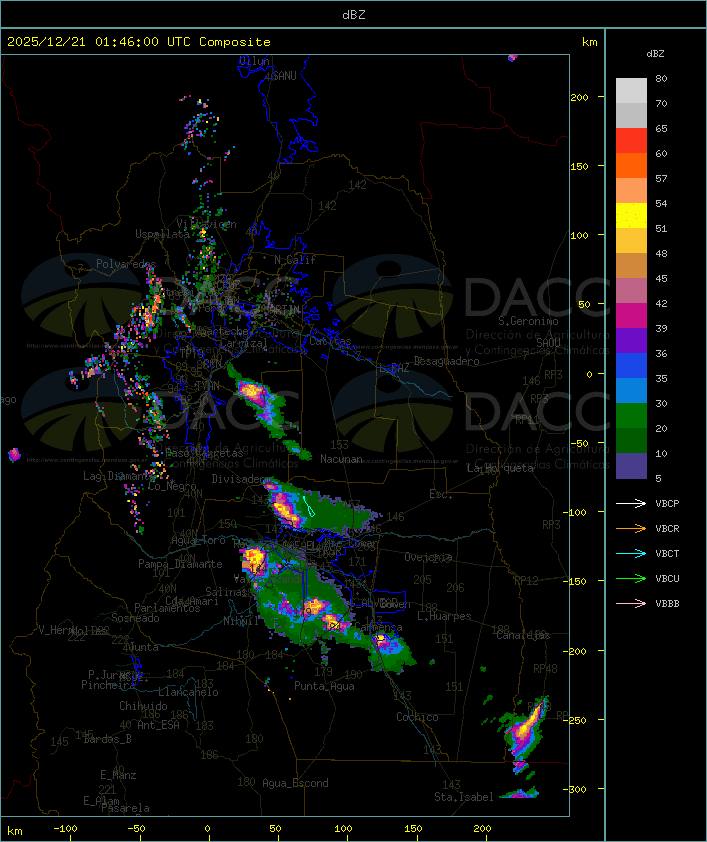This screenshot has width=707, height=842.
Task: Select the slate 5-10 dBZ swatch
Action: click(x=631, y=466)
